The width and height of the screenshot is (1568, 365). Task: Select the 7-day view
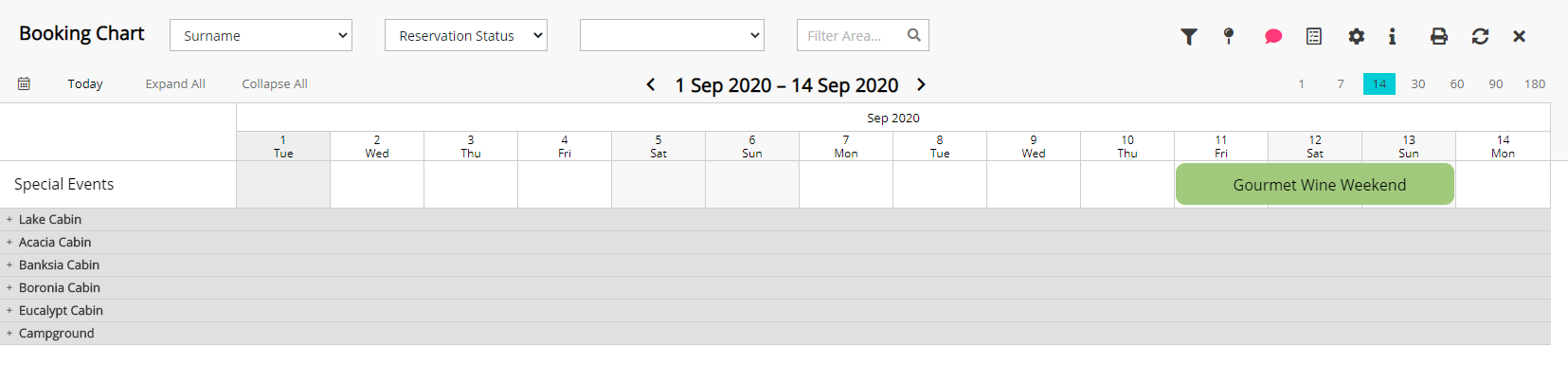(x=1341, y=83)
